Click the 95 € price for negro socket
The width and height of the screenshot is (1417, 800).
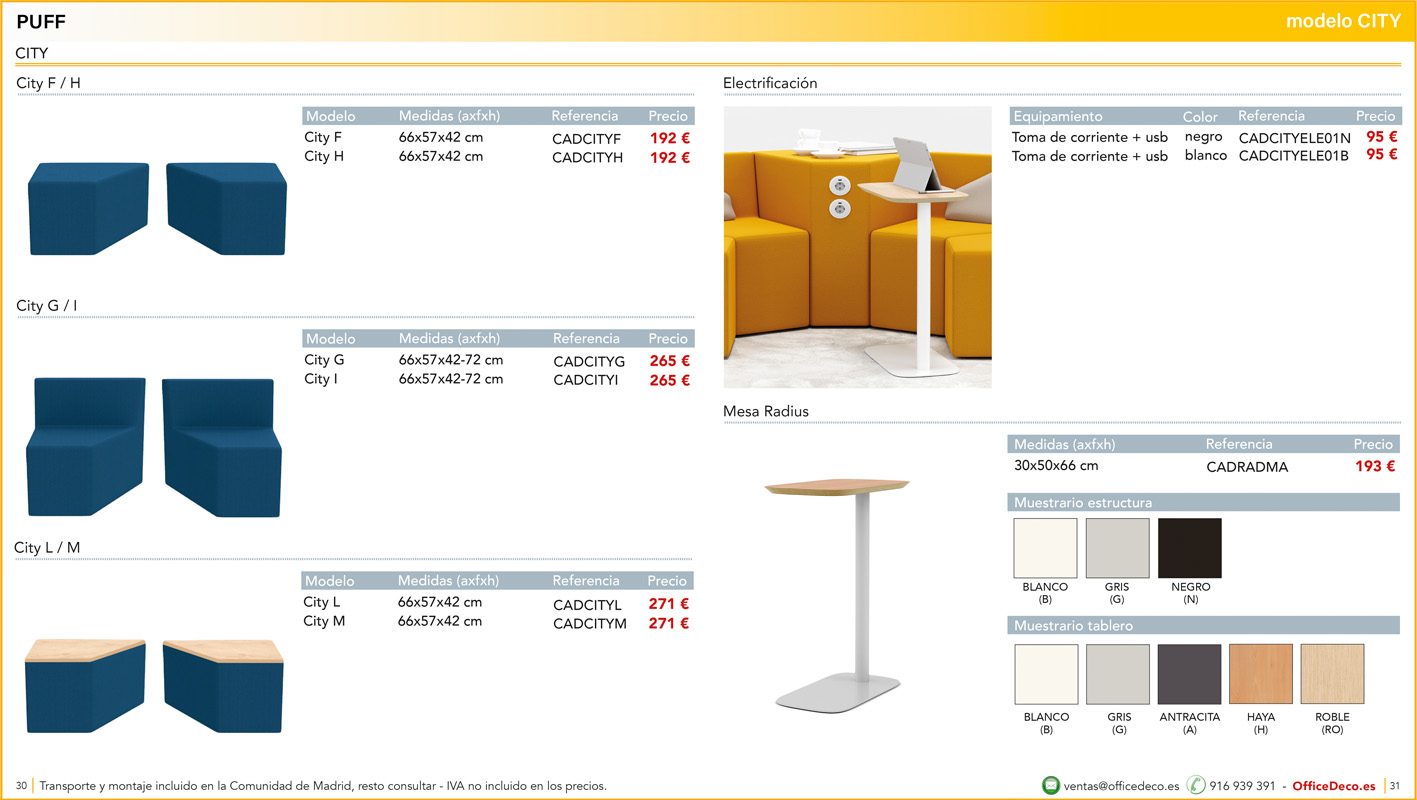(1382, 136)
